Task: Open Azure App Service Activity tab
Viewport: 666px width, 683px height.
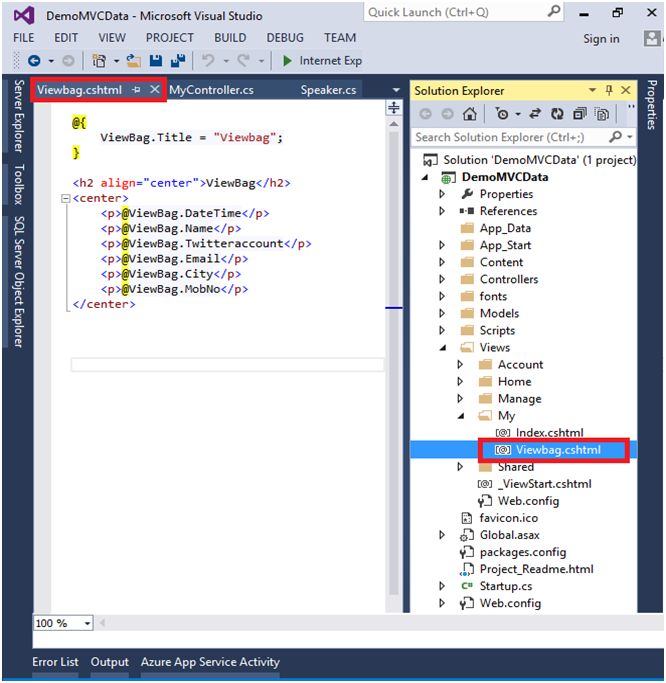Action: click(x=210, y=662)
